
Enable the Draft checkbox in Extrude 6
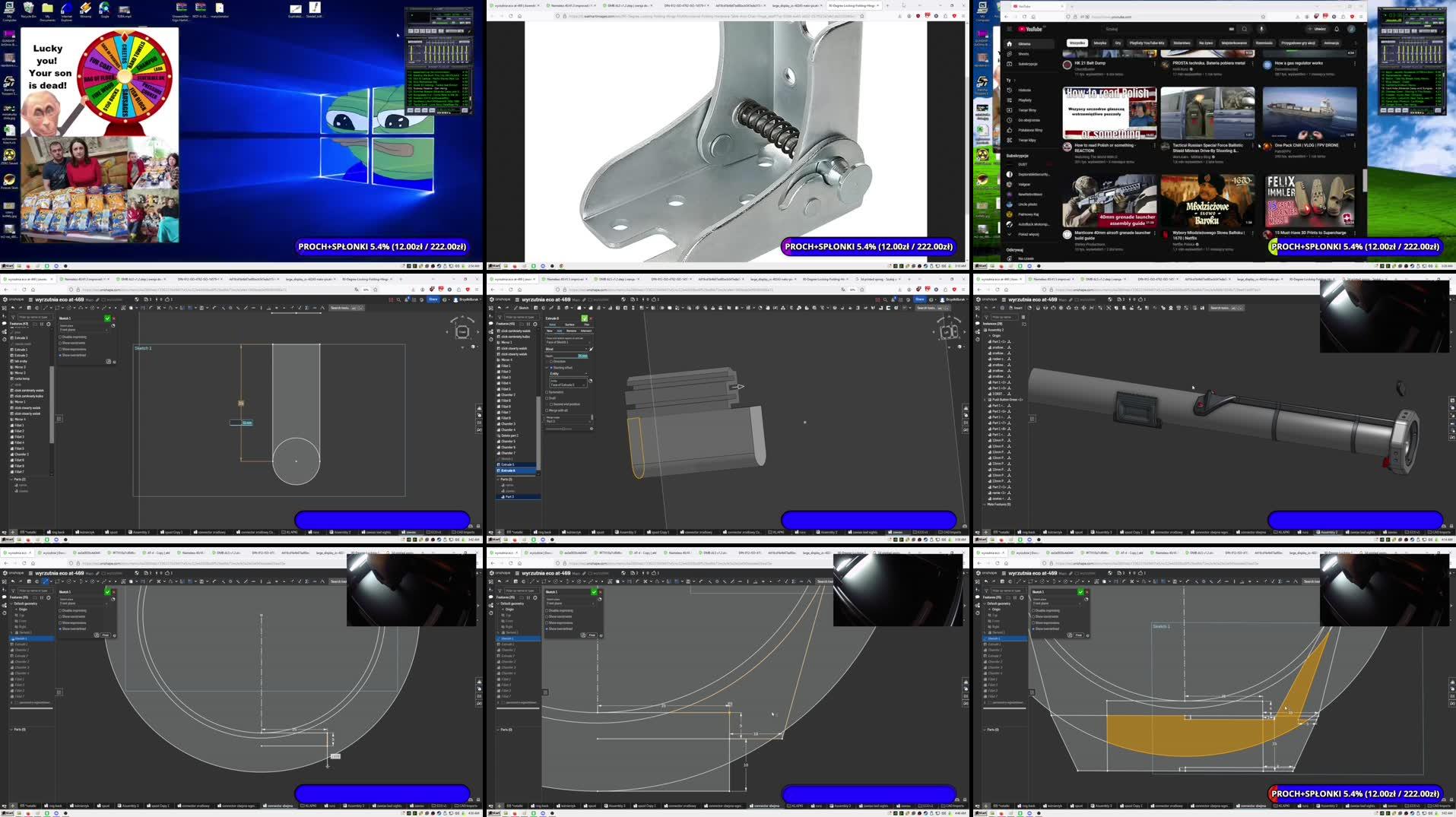pos(547,398)
